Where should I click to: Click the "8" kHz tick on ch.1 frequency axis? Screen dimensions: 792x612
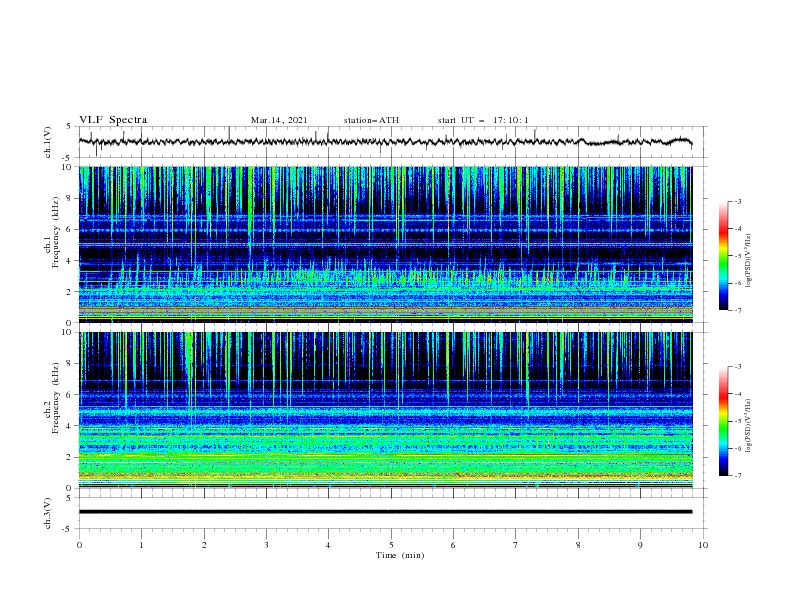click(x=69, y=198)
